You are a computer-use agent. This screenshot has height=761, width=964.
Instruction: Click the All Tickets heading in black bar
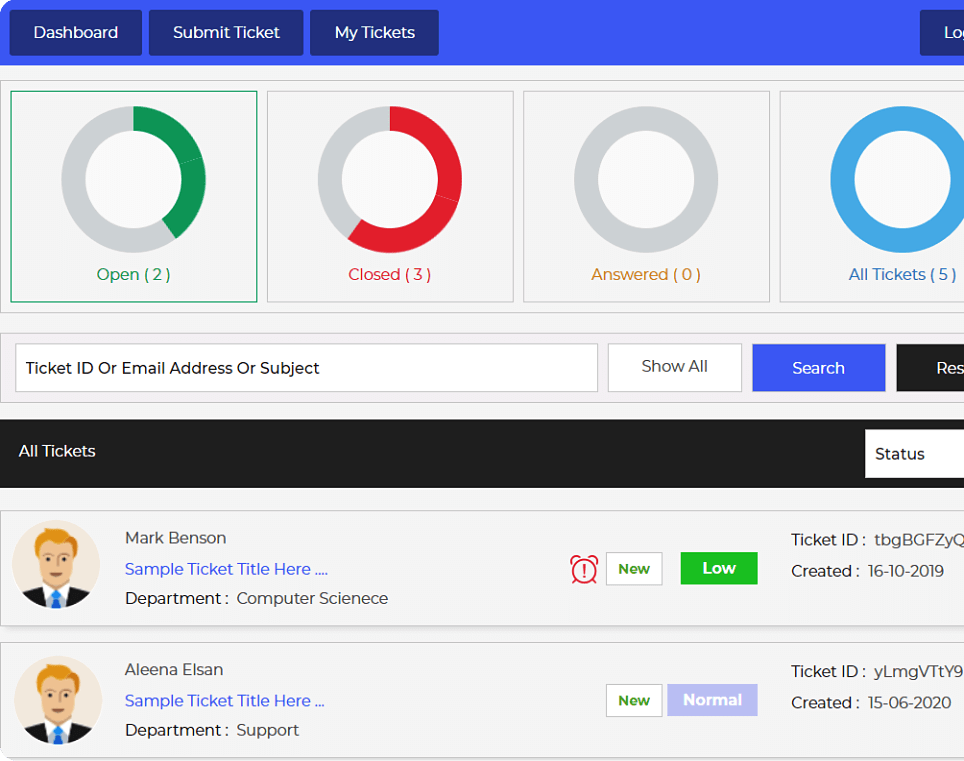57,451
